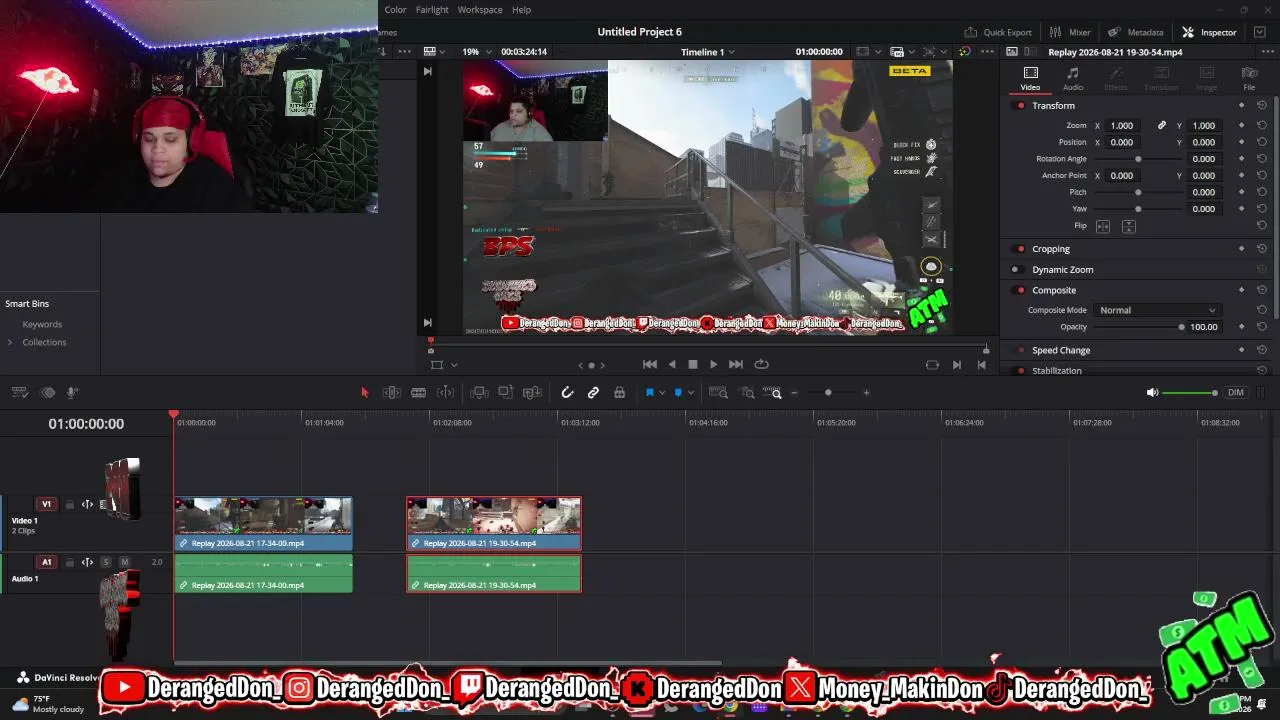The height and width of the screenshot is (720, 1280).
Task: Open the Help menu
Action: pyautogui.click(x=521, y=10)
